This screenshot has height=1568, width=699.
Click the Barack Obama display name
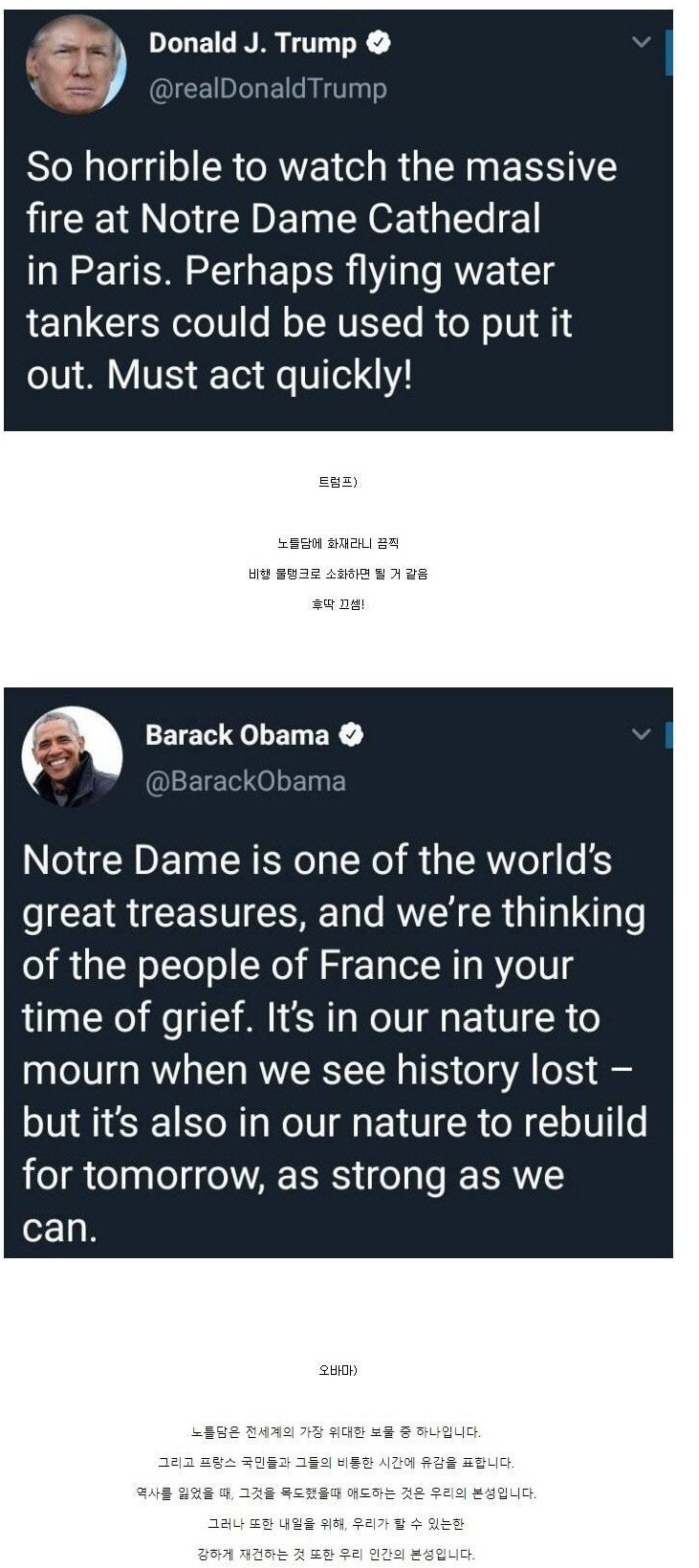click(237, 735)
